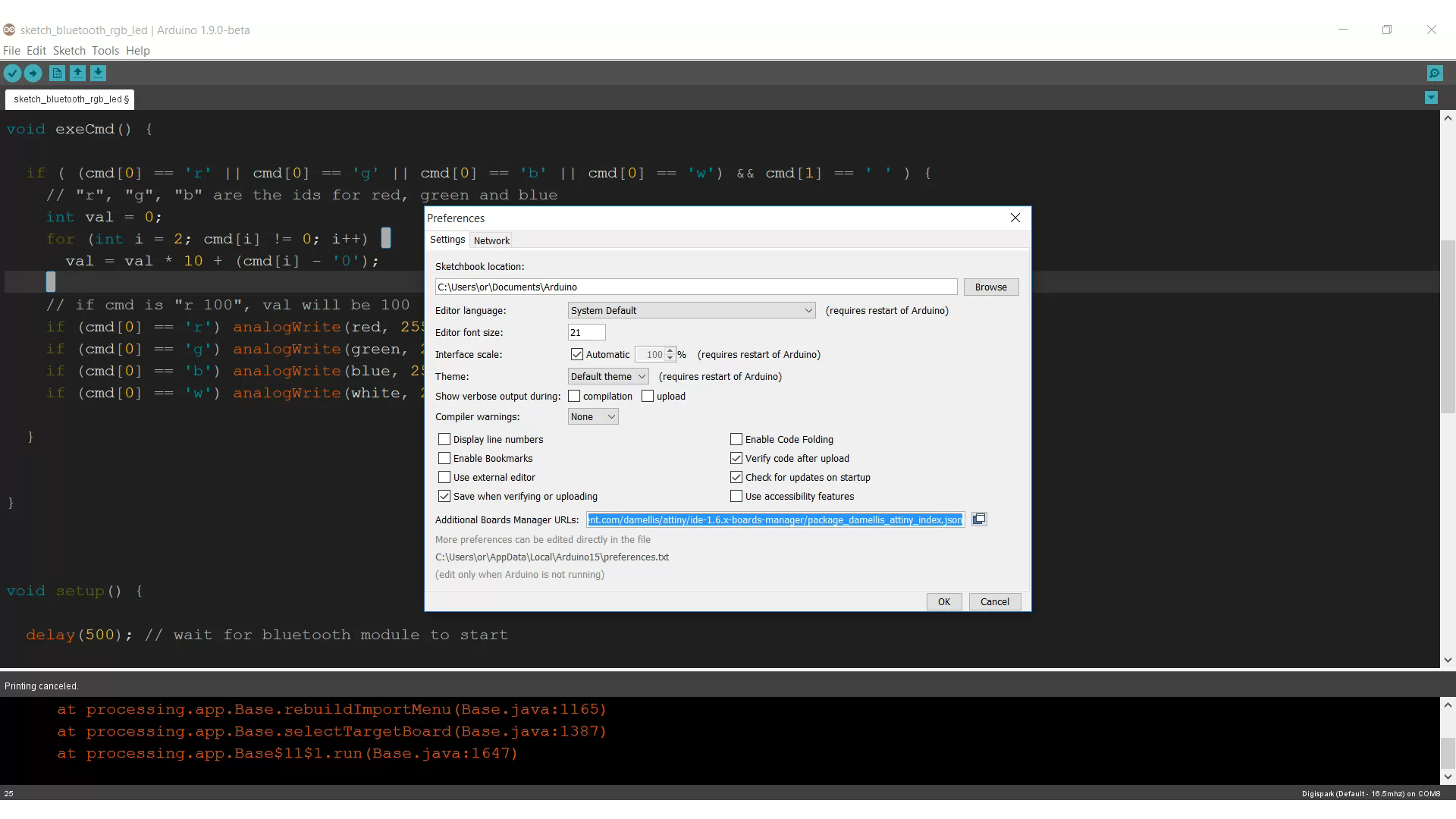Click the interface scale percent value field
The width and height of the screenshot is (1456, 819).
coord(650,354)
